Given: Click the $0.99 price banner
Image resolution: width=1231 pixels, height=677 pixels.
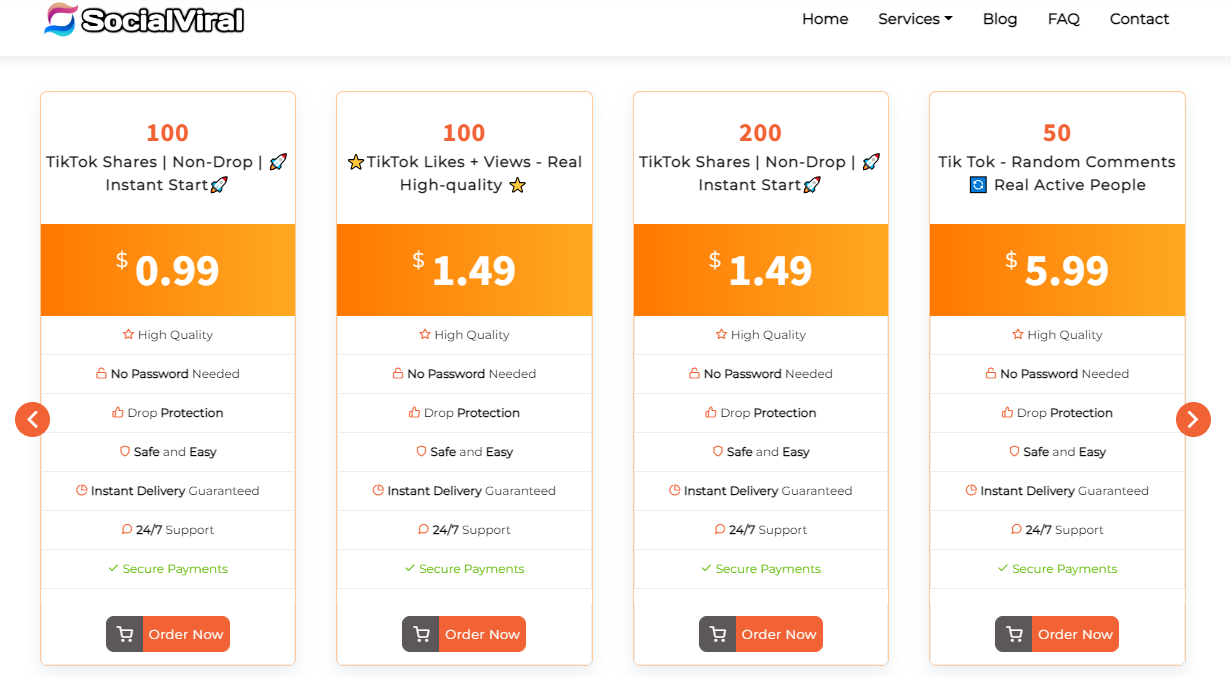Looking at the screenshot, I should (x=168, y=270).
